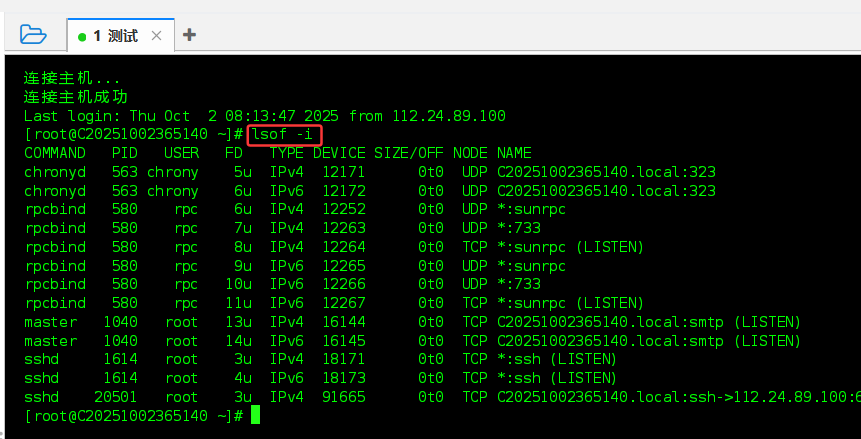861x439 pixels.
Task: Click the green connection status dot
Action: click(82, 37)
